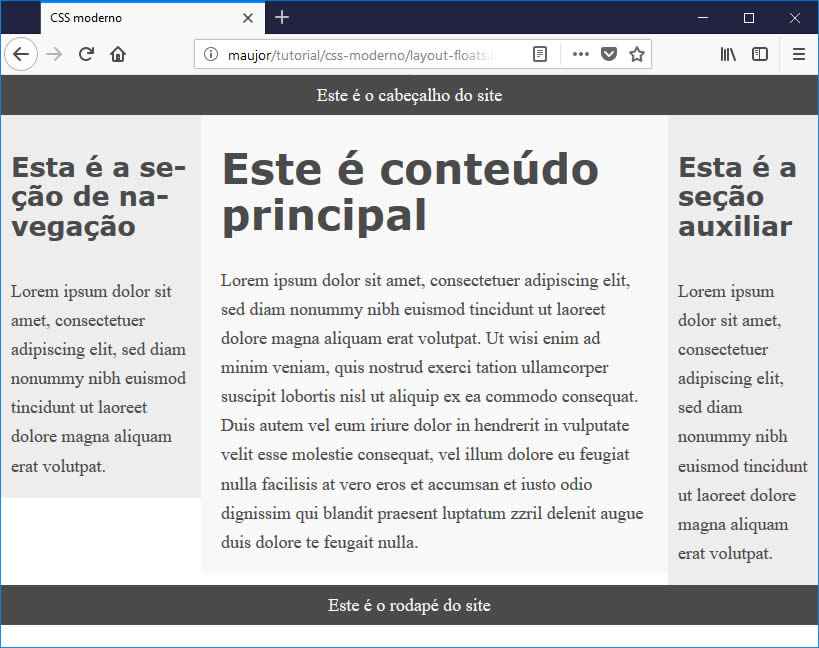Toggle the sidebars panel

760,54
